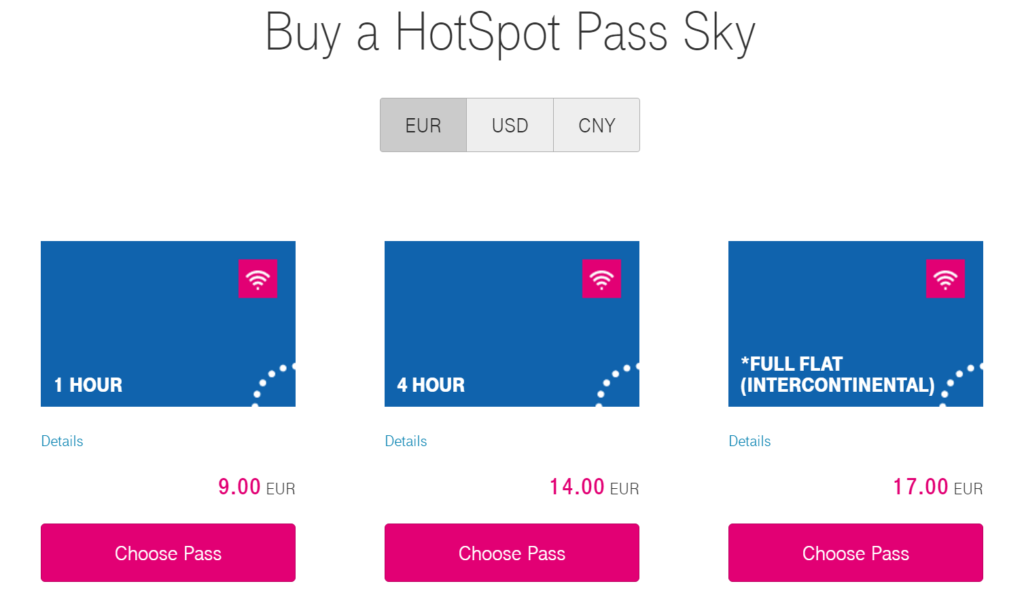Click the 4 HOUR label text on the card
Image resolution: width=1024 pixels, height=605 pixels.
[x=431, y=385]
